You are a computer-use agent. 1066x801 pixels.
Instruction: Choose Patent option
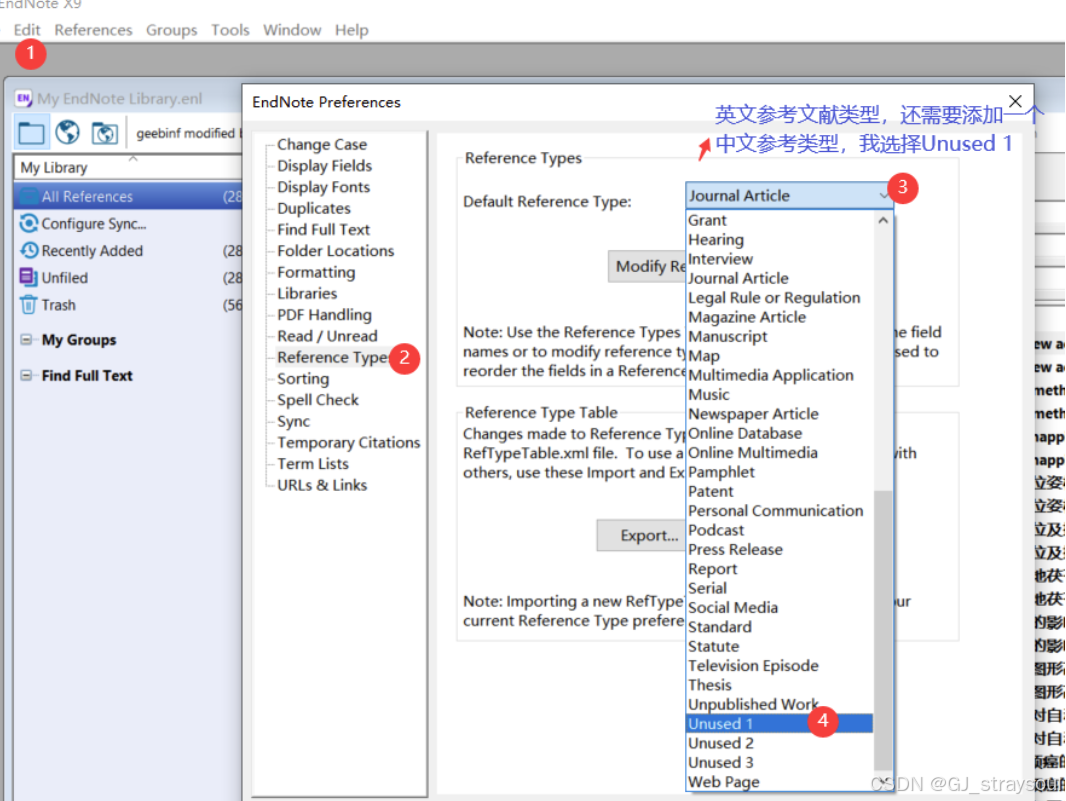click(x=780, y=492)
